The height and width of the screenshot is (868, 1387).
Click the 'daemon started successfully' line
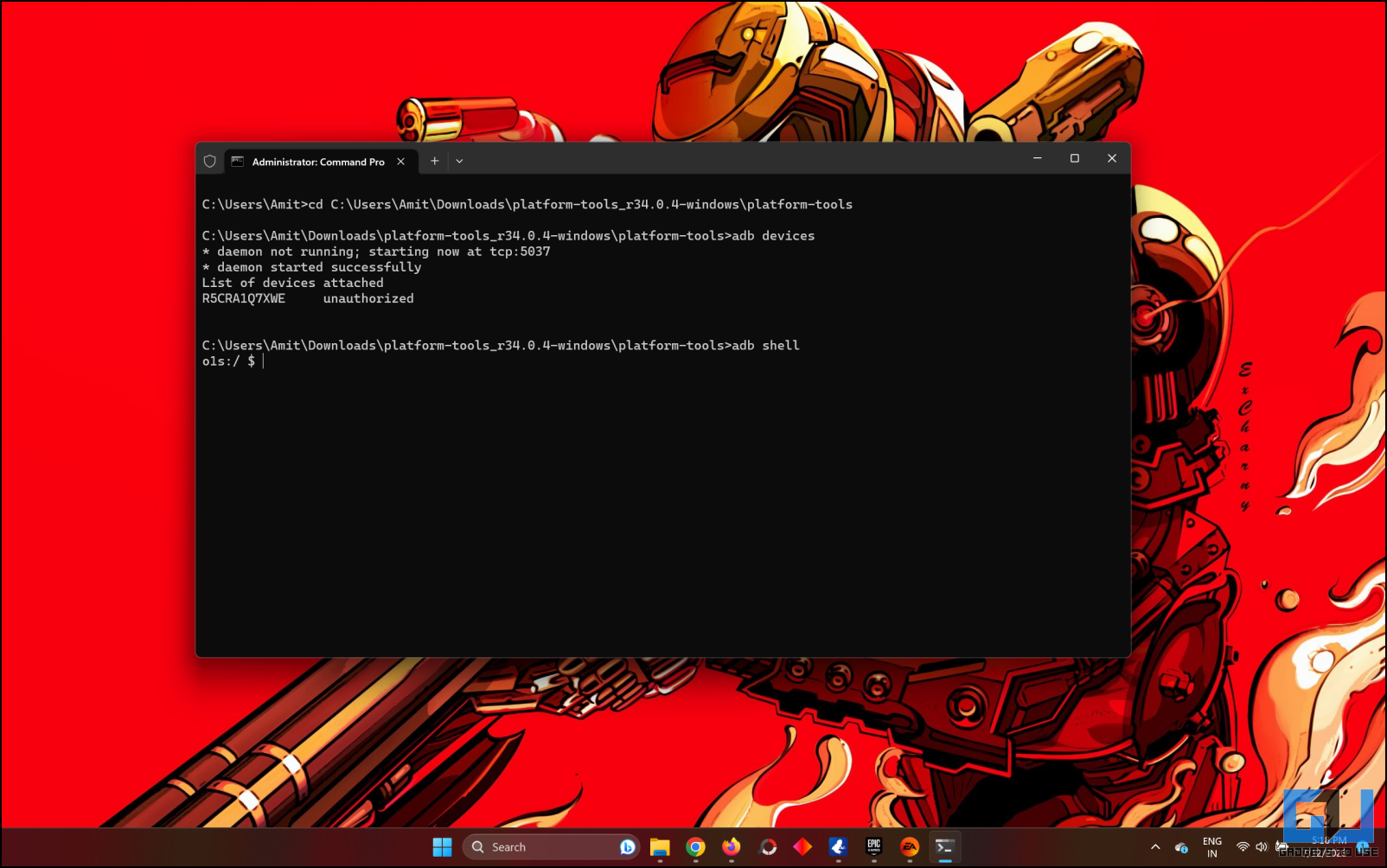311,267
